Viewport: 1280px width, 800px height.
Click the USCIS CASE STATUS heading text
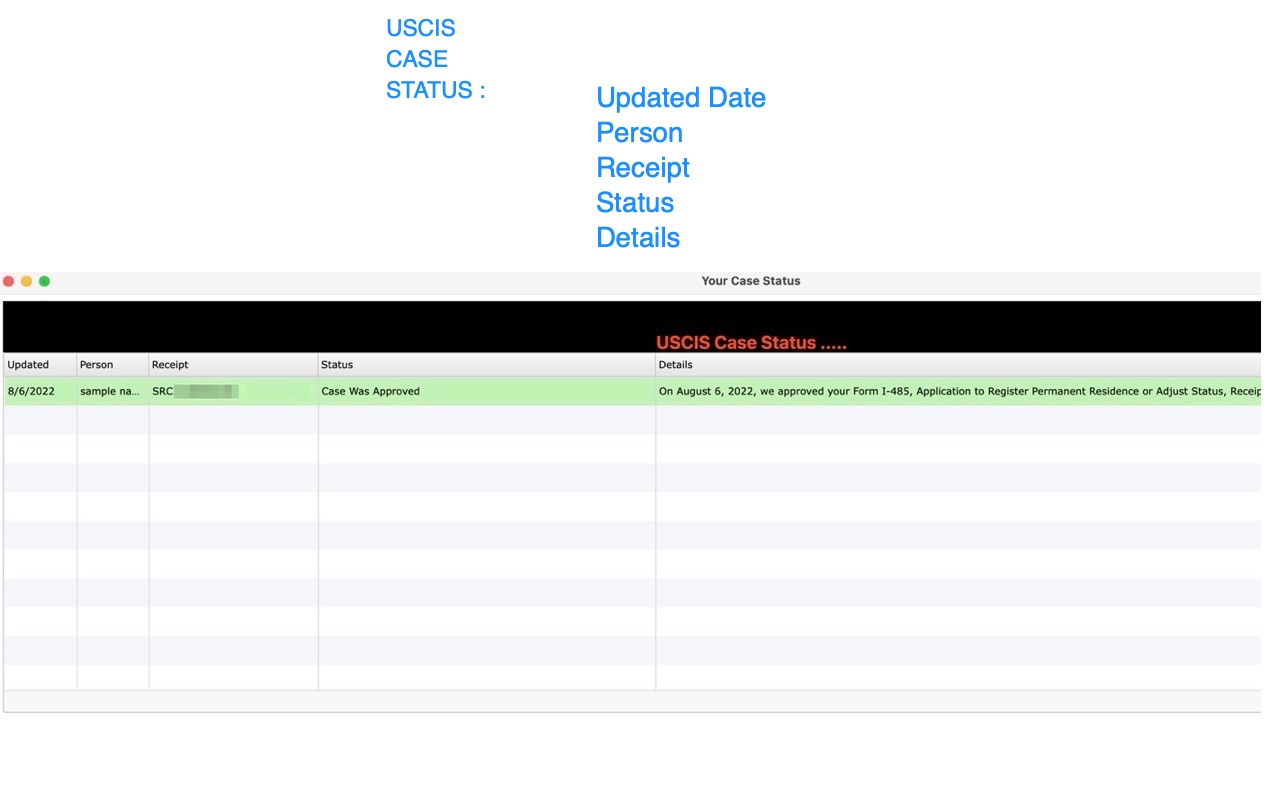[421, 58]
